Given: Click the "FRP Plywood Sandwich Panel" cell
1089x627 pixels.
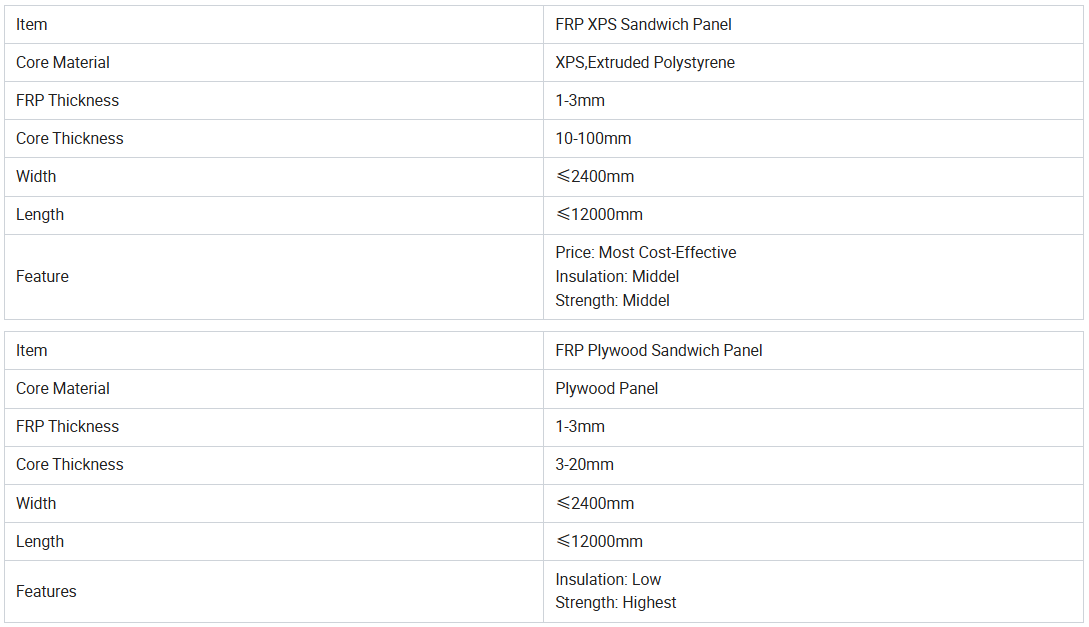Looking at the screenshot, I should click(658, 350).
